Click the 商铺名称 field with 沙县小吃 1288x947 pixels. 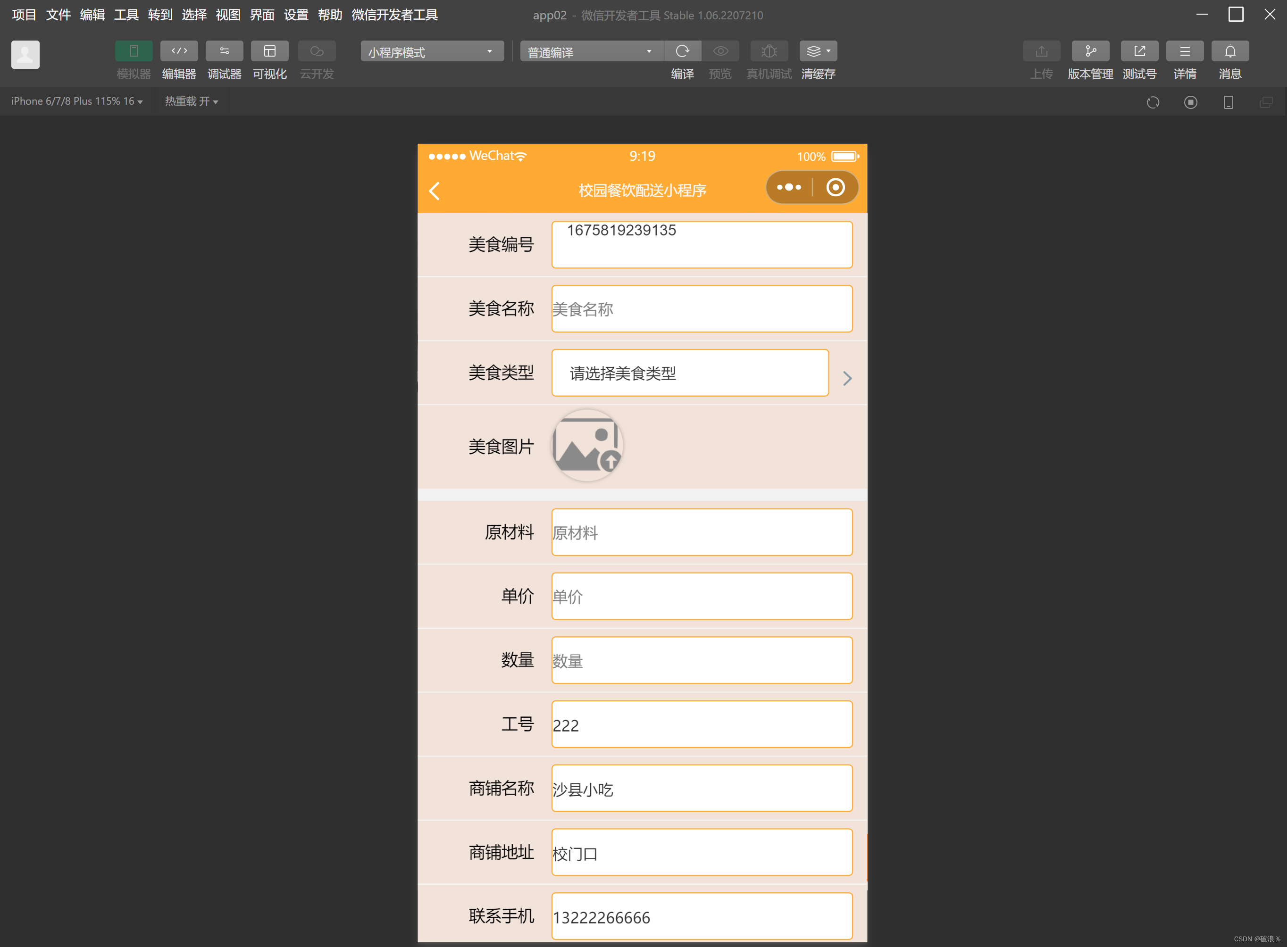(702, 788)
